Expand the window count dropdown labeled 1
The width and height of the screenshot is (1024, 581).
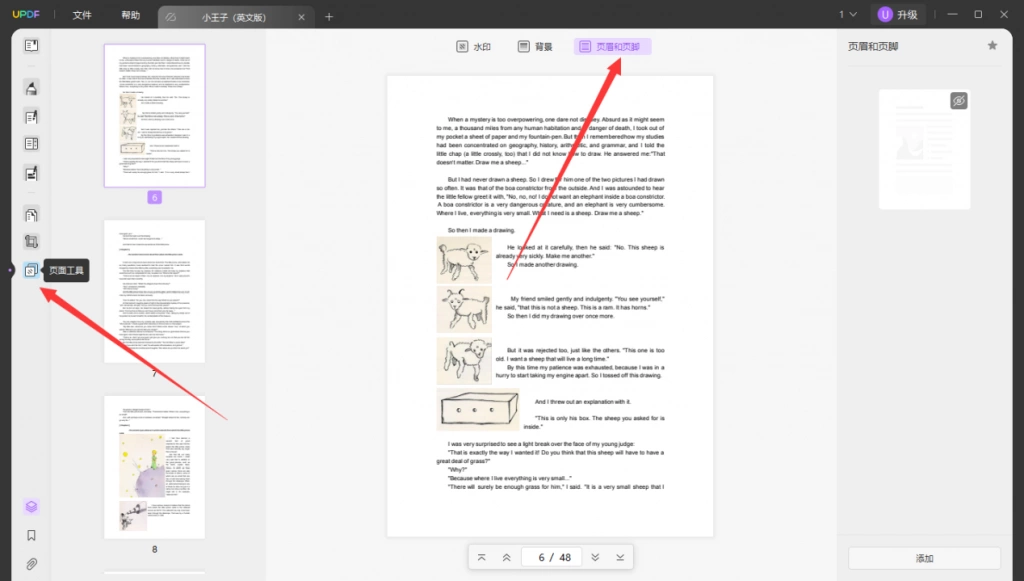pos(848,14)
